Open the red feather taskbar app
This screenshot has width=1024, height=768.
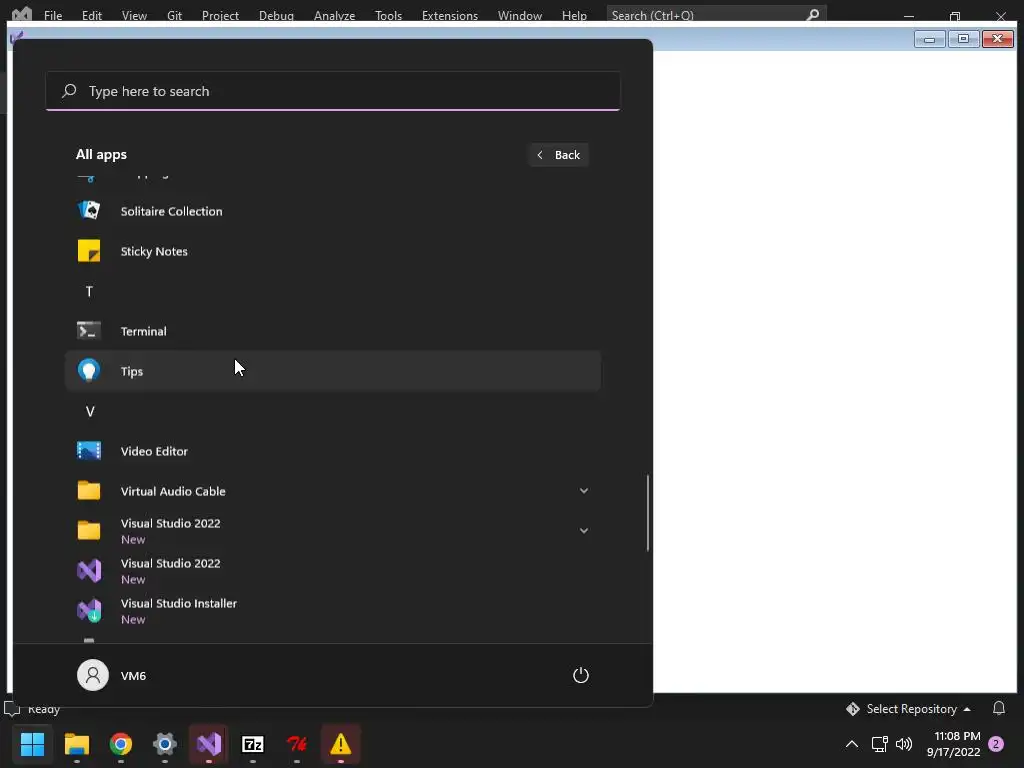click(296, 744)
